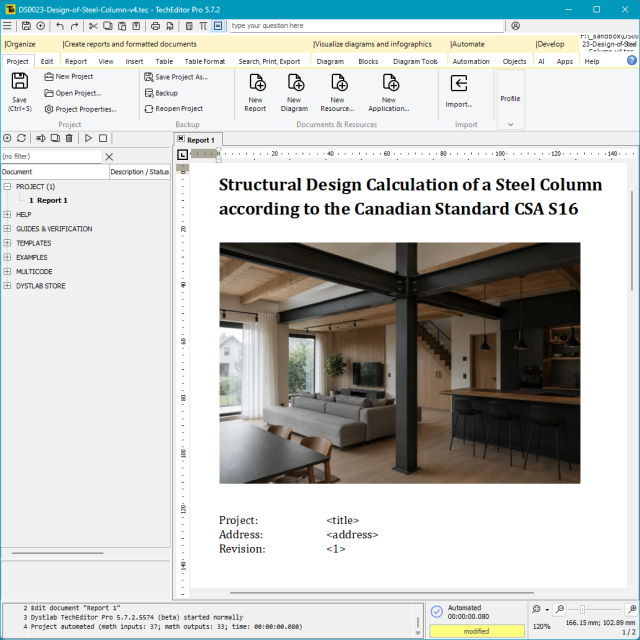The image size is (640, 640).
Task: Expand the EXAMPLES tree node
Action: pyautogui.click(x=7, y=257)
